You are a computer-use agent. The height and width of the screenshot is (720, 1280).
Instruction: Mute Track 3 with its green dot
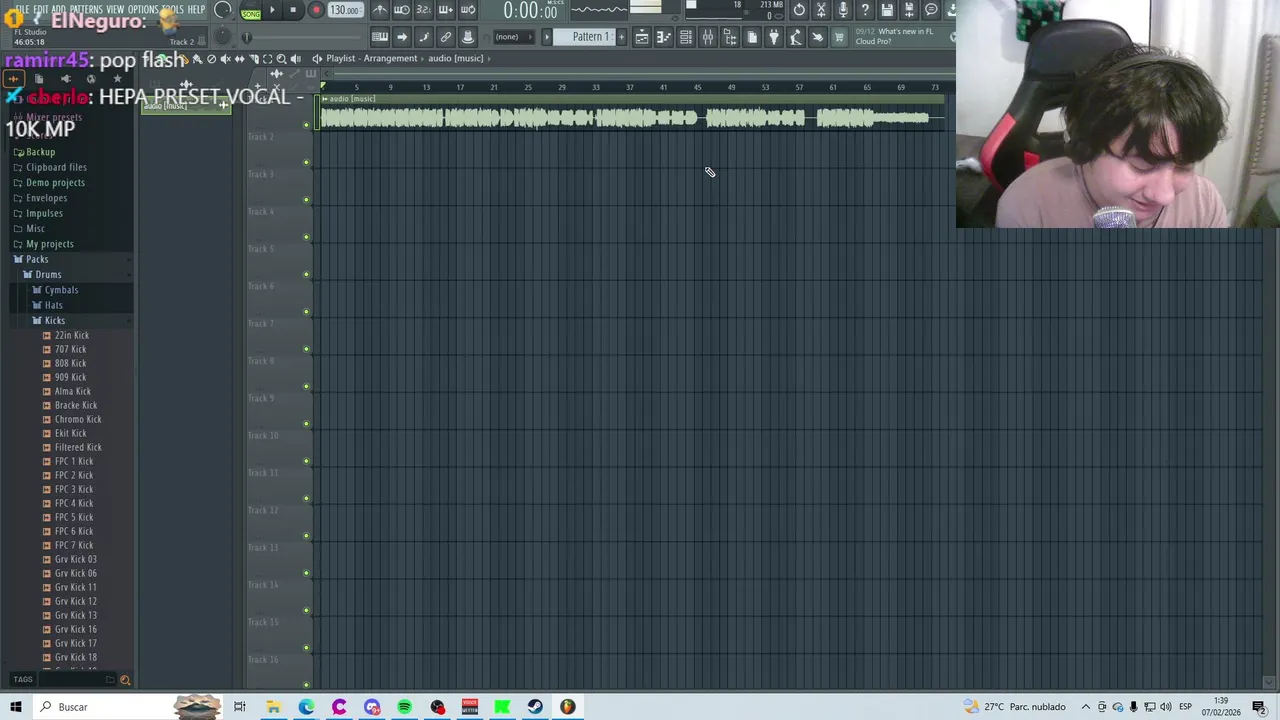306,199
